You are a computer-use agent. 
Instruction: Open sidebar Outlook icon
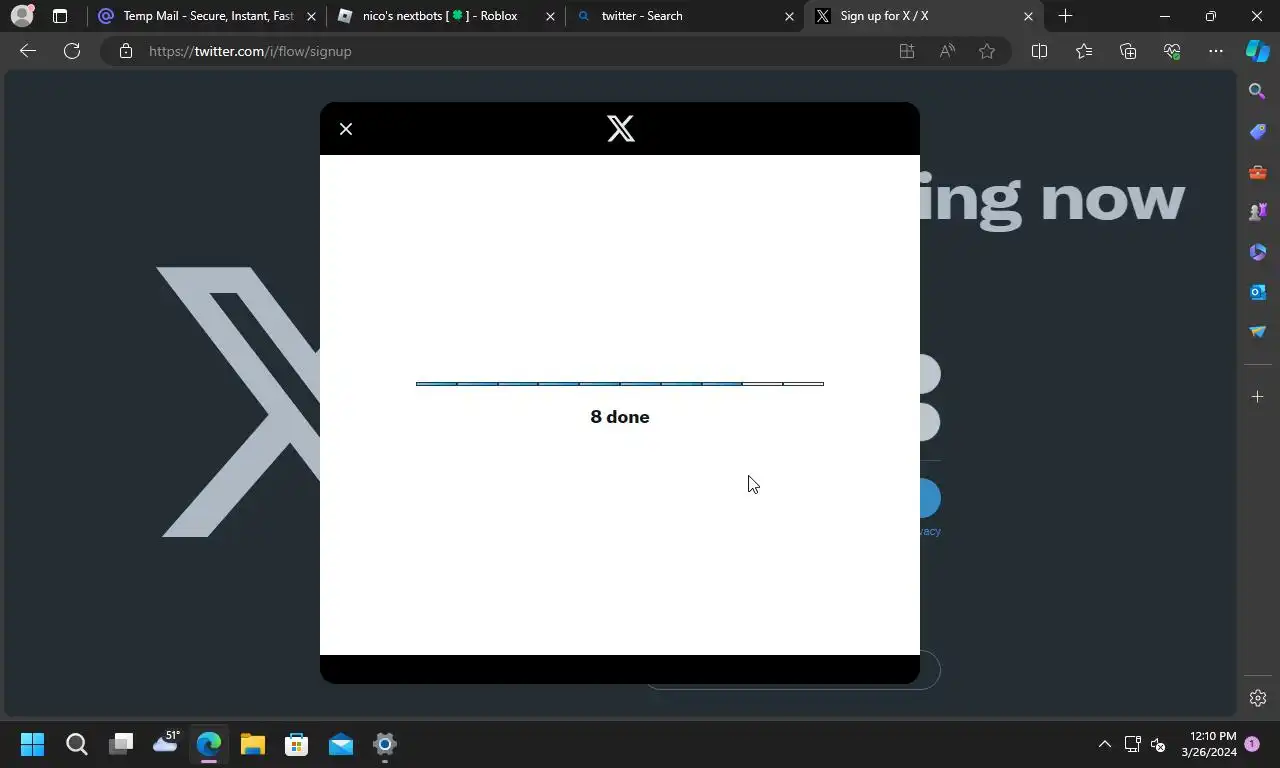(1258, 292)
